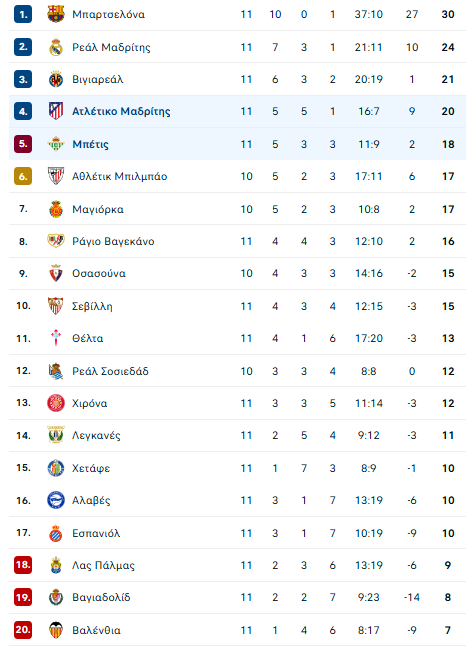
Task: Click the Celta pink cross crest
Action: point(55,339)
